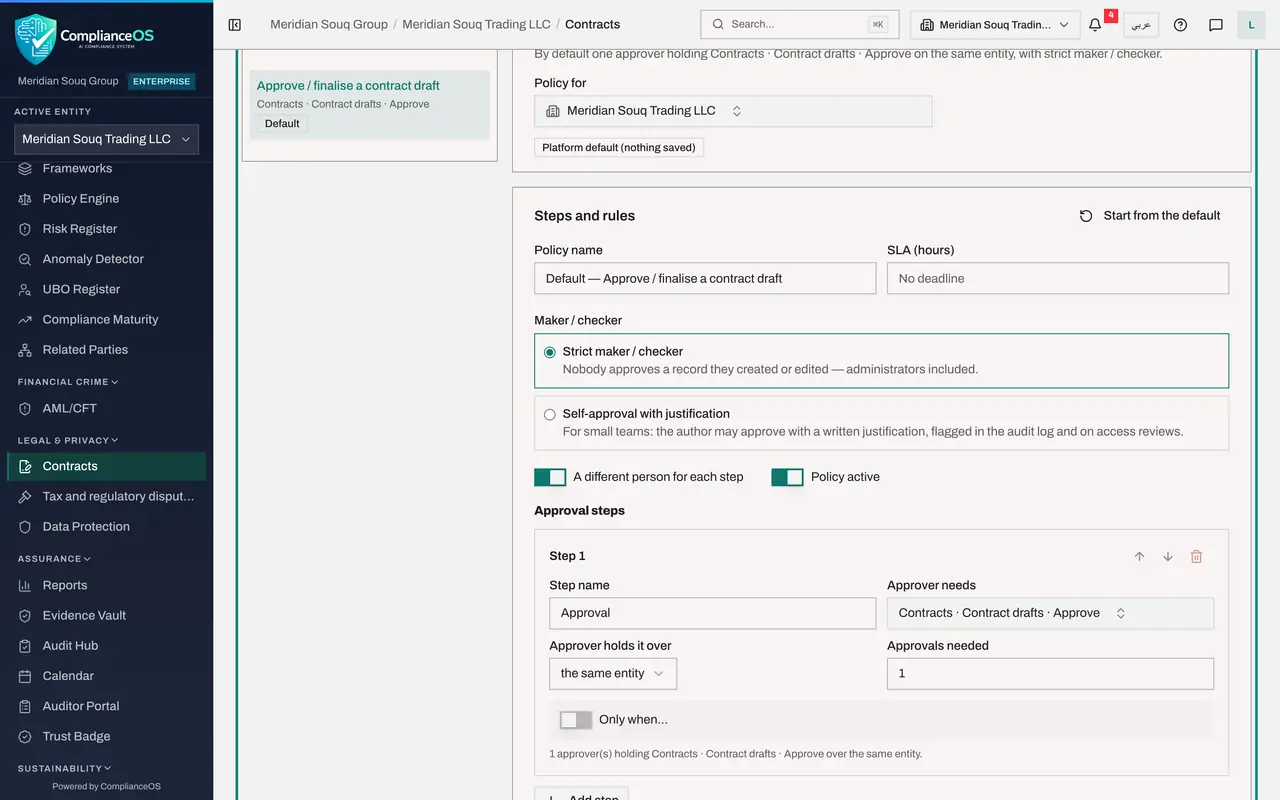
Task: Select 'Approve / finalise a contract draft' policy
Action: click(370, 104)
